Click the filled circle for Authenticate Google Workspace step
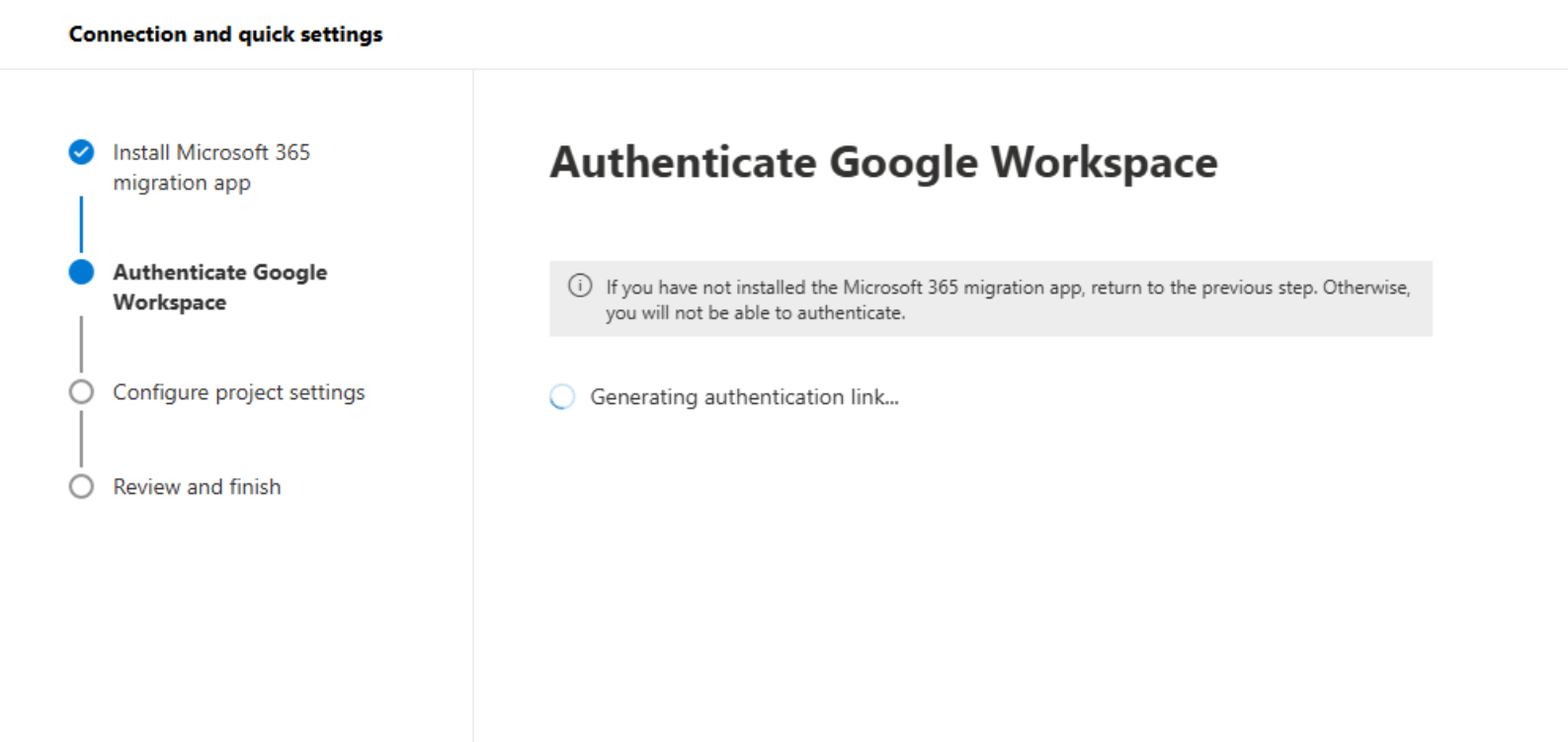The width and height of the screenshot is (1568, 742). (81, 272)
